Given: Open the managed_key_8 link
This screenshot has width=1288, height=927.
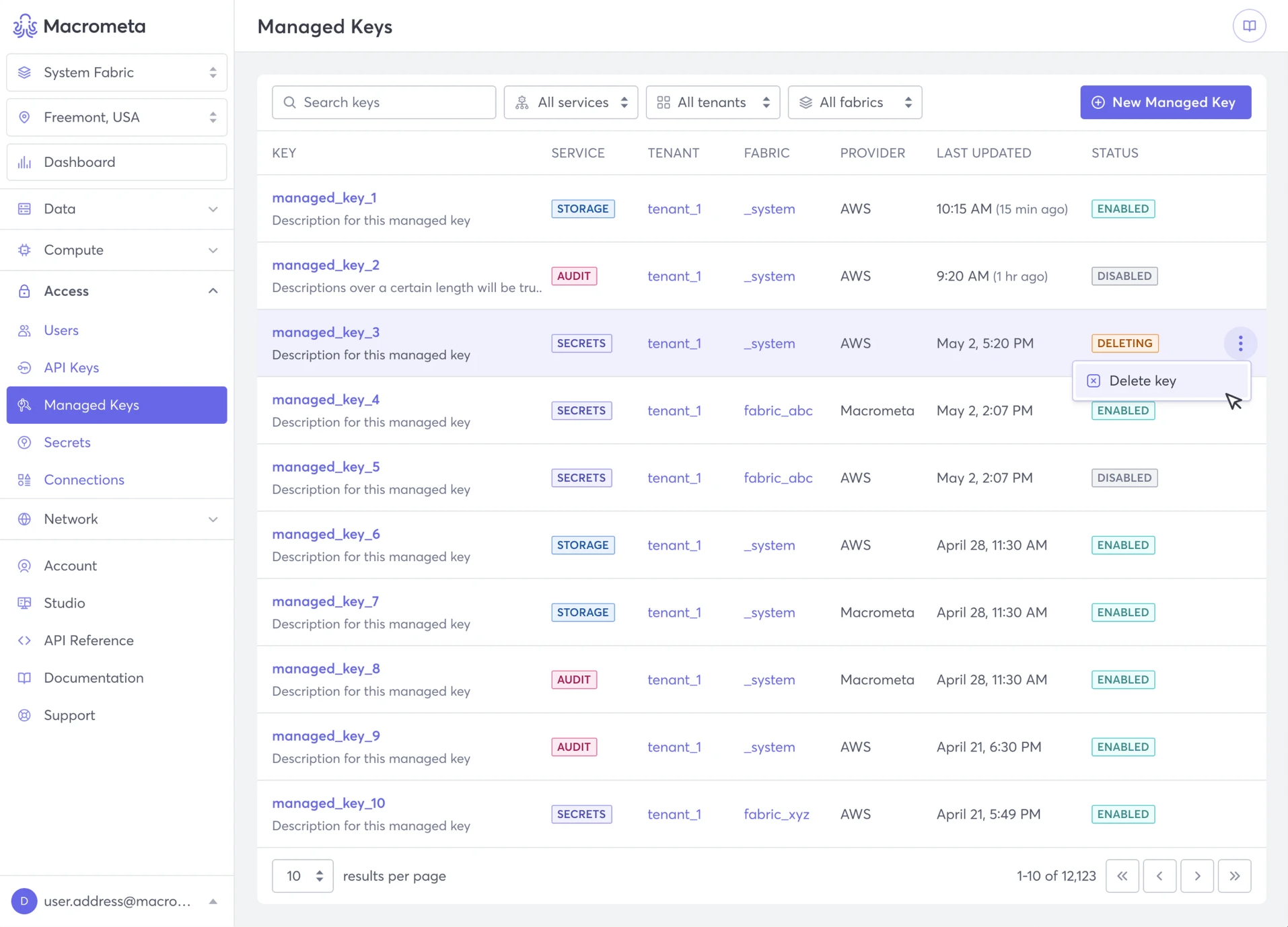Looking at the screenshot, I should (326, 669).
